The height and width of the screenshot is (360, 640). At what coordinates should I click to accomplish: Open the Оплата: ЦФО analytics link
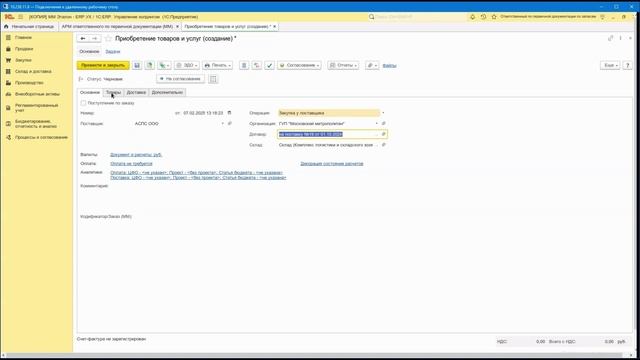click(196, 173)
